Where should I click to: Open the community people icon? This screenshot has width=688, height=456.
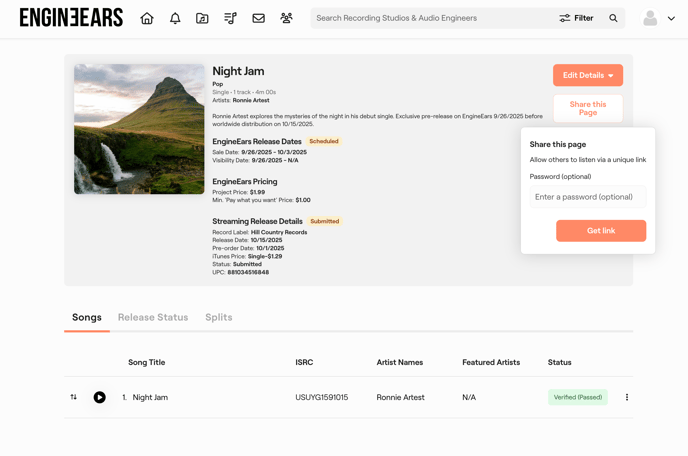pyautogui.click(x=286, y=18)
